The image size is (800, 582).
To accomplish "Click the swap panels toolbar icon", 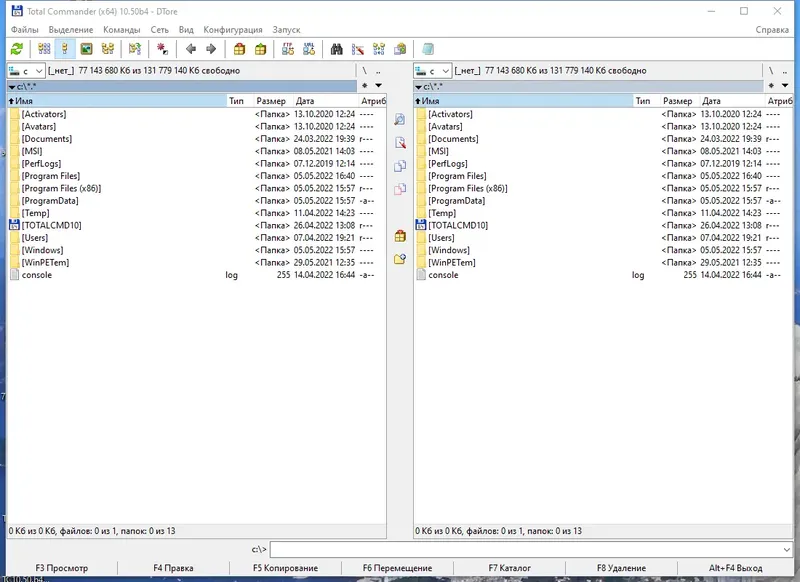I will tap(135, 49).
